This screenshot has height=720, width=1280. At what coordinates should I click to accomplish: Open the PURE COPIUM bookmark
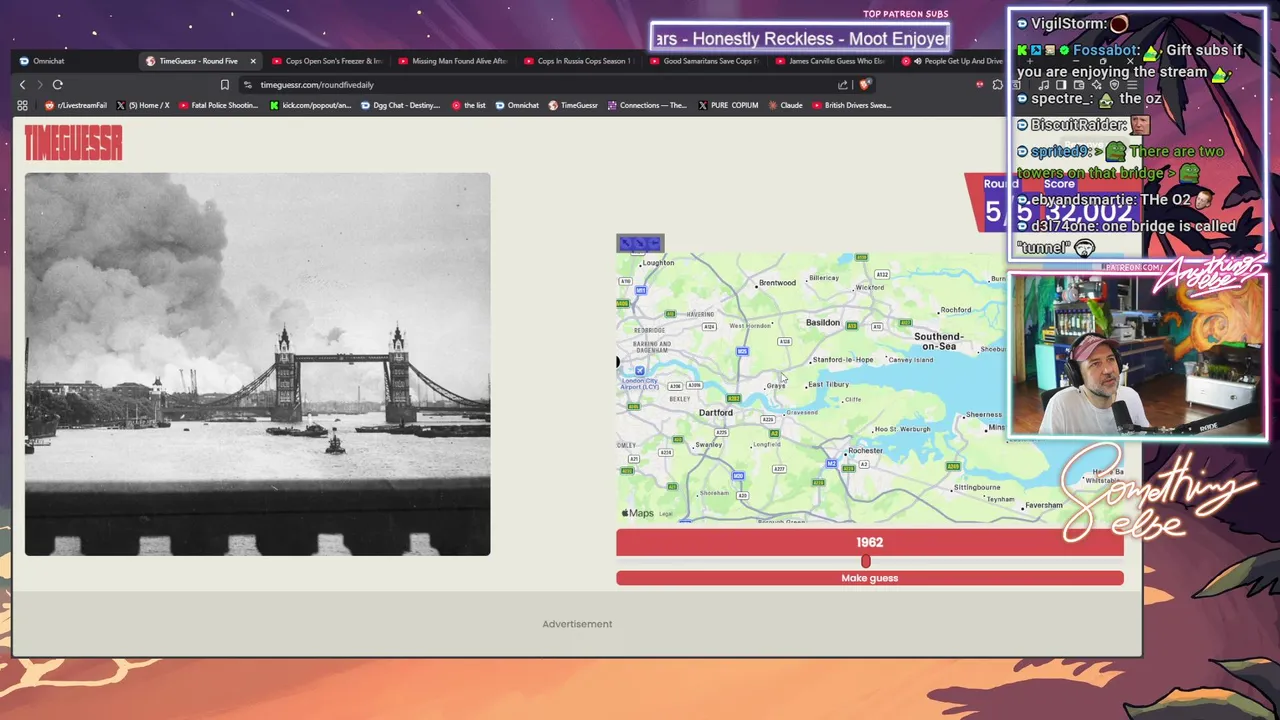[x=728, y=105]
